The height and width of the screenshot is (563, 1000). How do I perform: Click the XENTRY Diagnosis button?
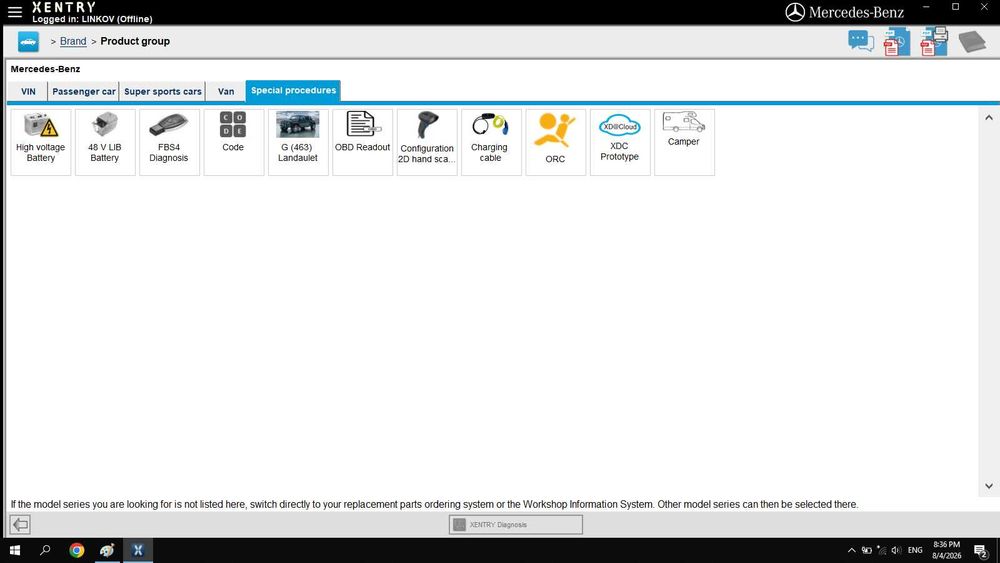tap(515, 525)
